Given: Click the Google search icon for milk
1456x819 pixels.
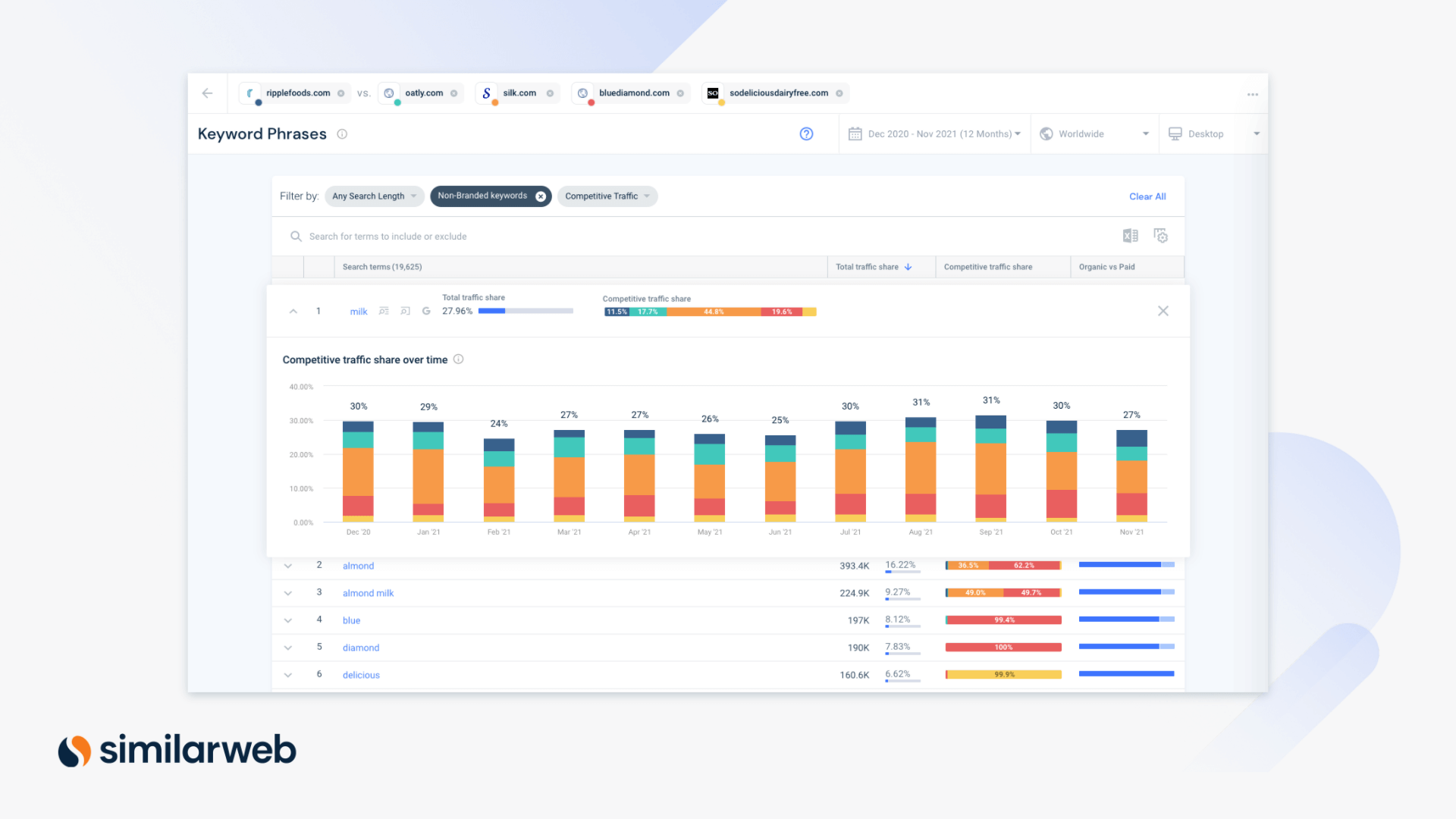Looking at the screenshot, I should (426, 312).
